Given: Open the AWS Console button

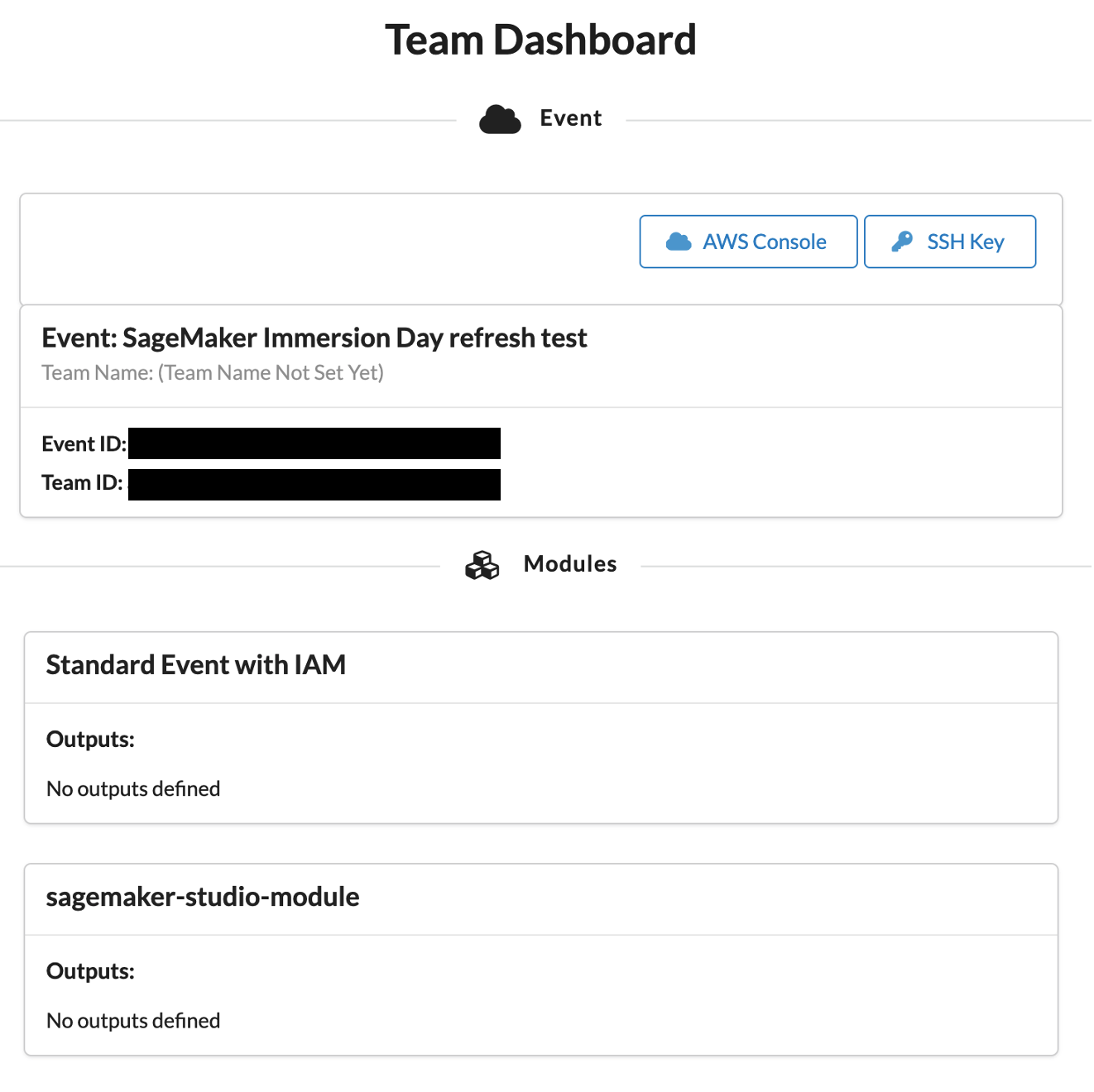Looking at the screenshot, I should (x=748, y=242).
